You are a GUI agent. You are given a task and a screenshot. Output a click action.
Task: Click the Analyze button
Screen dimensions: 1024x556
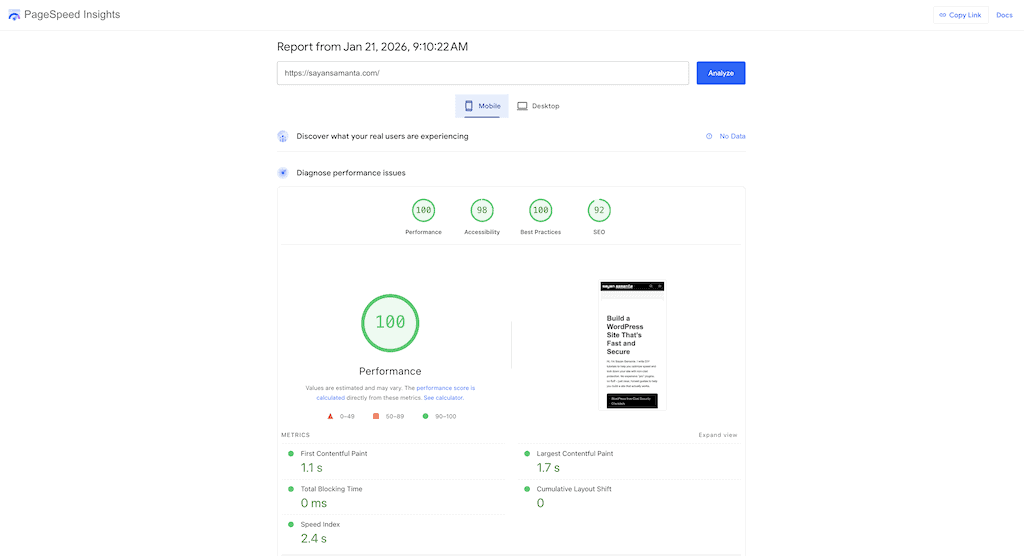point(720,73)
